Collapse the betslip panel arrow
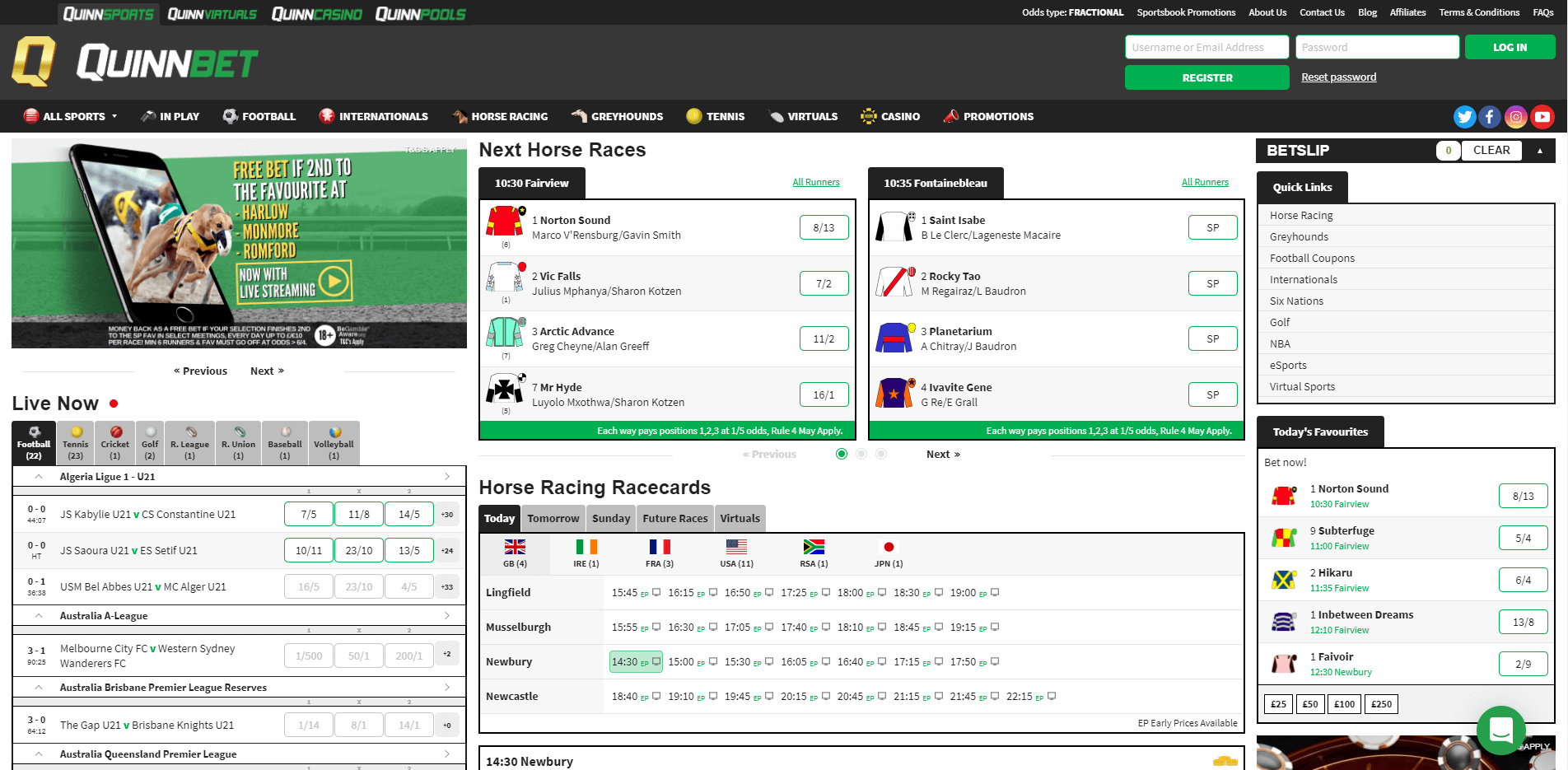This screenshot has width=1568, height=770. coord(1541,151)
